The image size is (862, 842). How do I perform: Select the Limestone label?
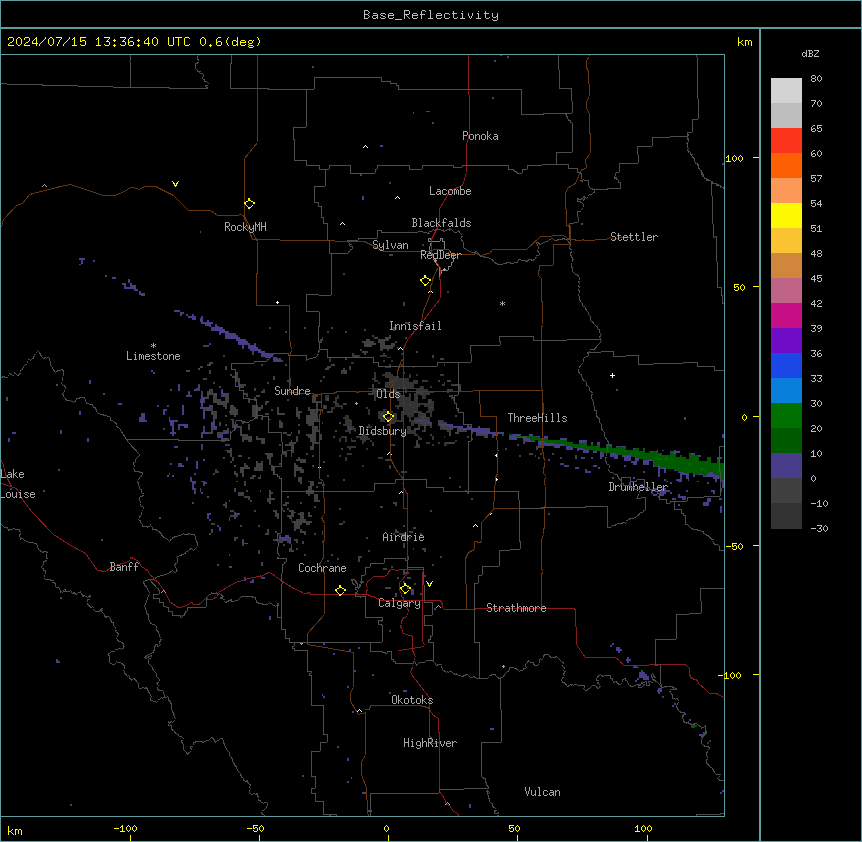(153, 356)
